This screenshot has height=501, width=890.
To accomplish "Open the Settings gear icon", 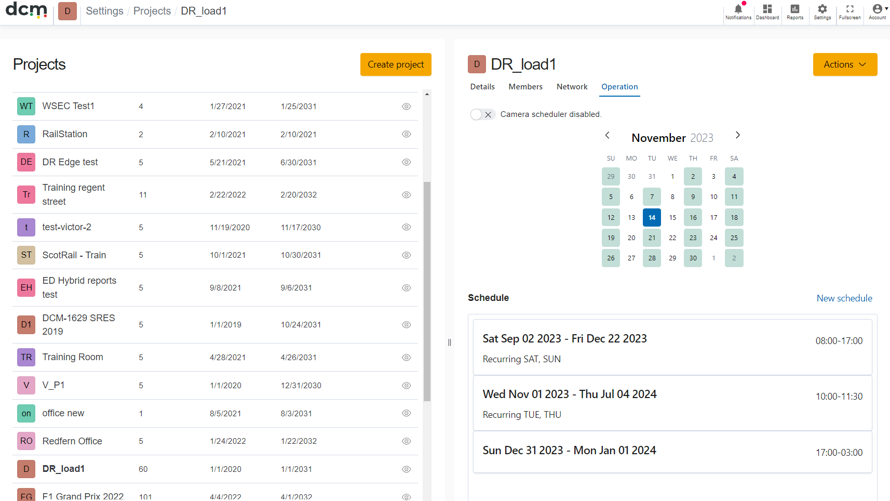I will pos(822,11).
